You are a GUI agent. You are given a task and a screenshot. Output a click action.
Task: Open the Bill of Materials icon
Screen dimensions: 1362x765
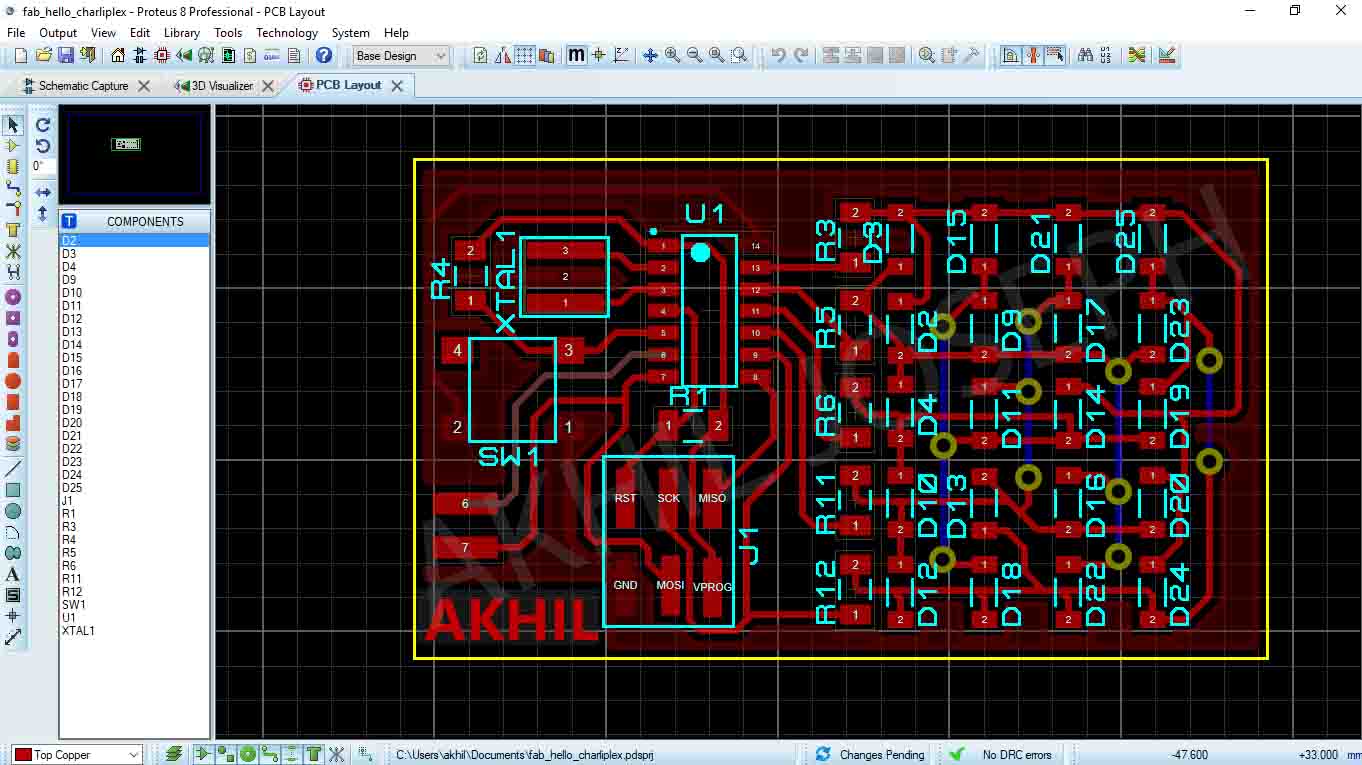249,56
